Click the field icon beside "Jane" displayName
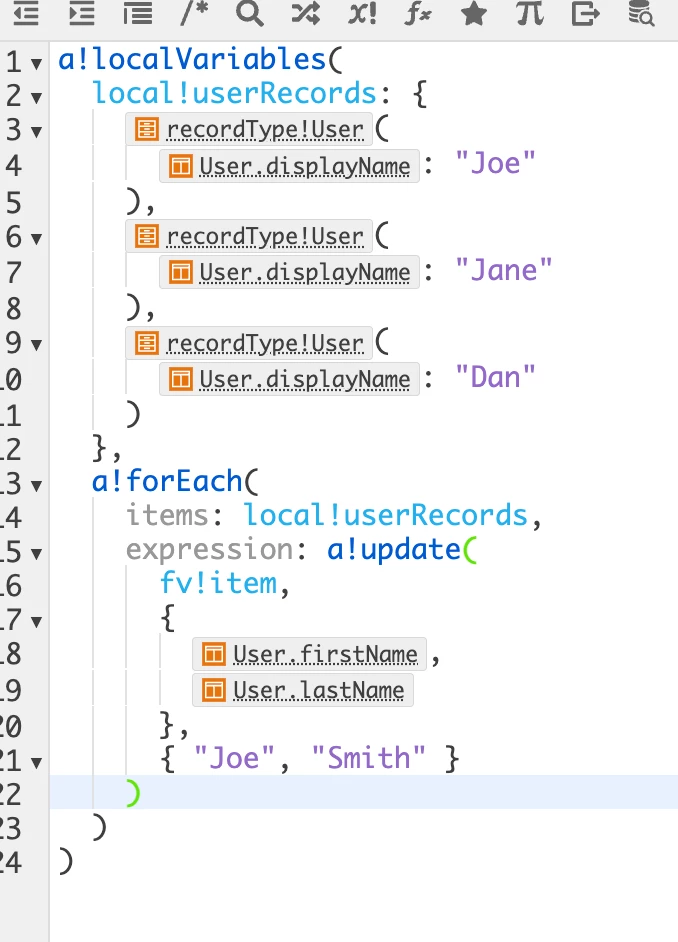 click(180, 272)
